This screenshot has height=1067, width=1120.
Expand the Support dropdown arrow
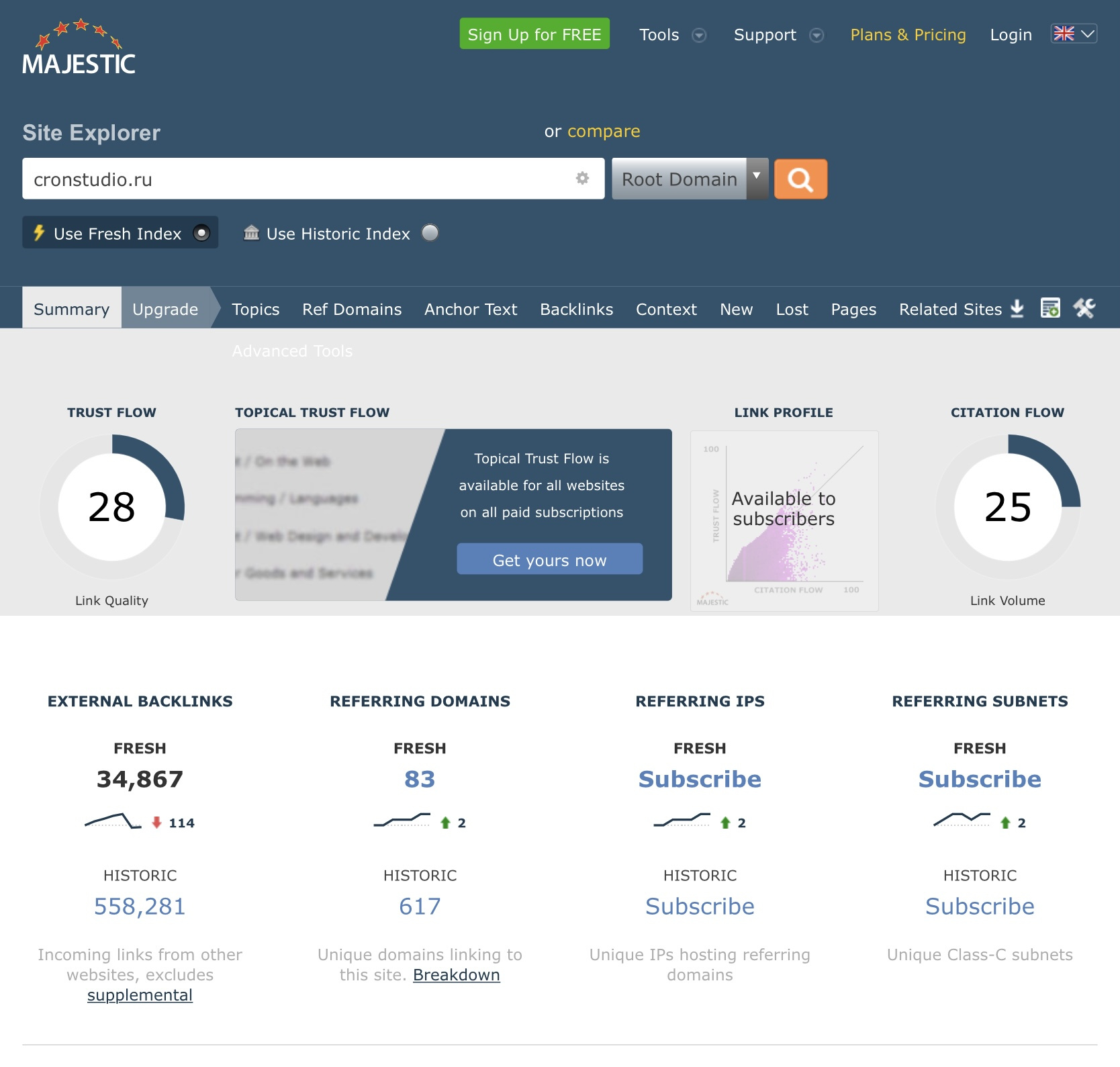pyautogui.click(x=816, y=35)
